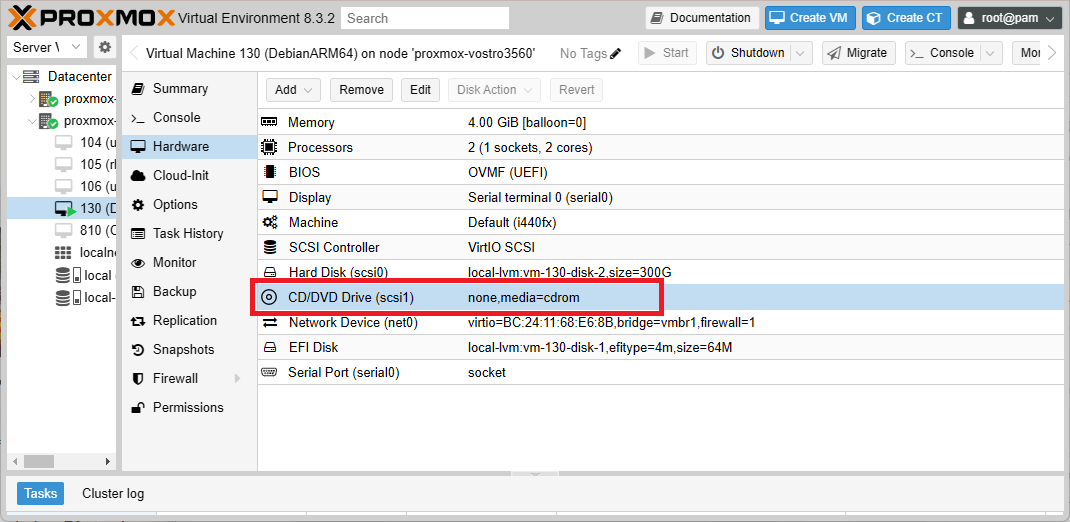Collapse the Datacenter tree node

(x=17, y=77)
